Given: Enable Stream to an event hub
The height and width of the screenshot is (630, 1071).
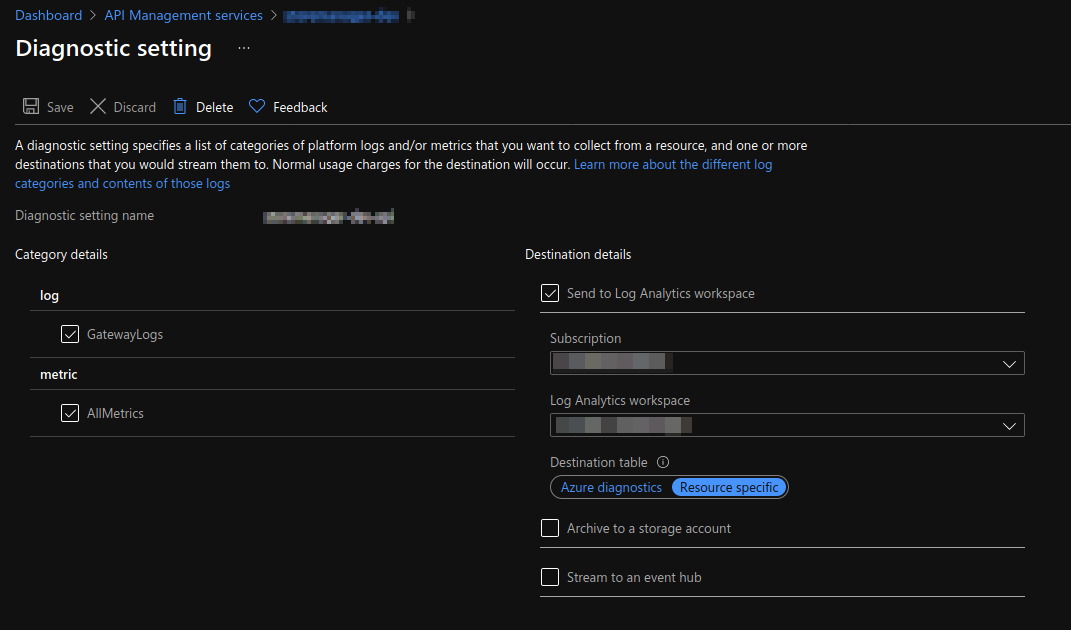Looking at the screenshot, I should [550, 577].
